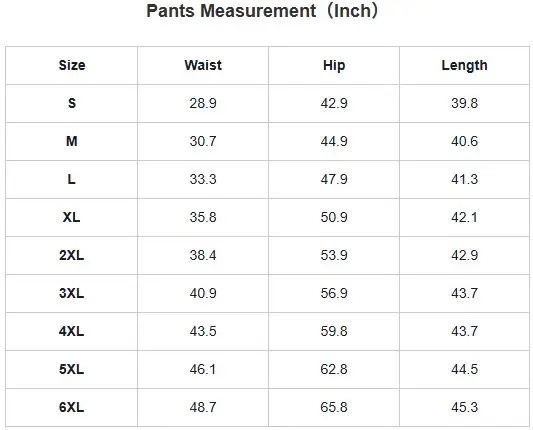The width and height of the screenshot is (533, 430).
Task: Select the 6XL size row label
Action: [x=71, y=407]
